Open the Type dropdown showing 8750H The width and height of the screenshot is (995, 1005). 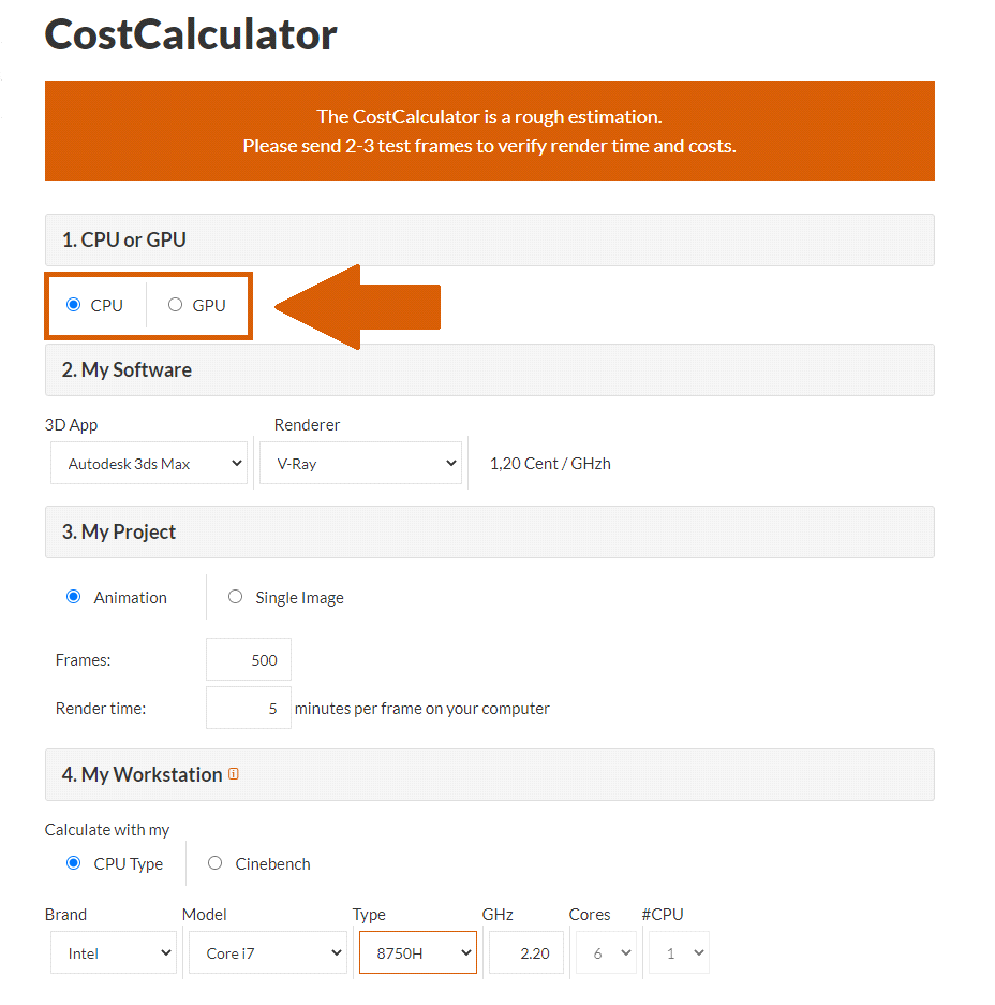point(418,952)
